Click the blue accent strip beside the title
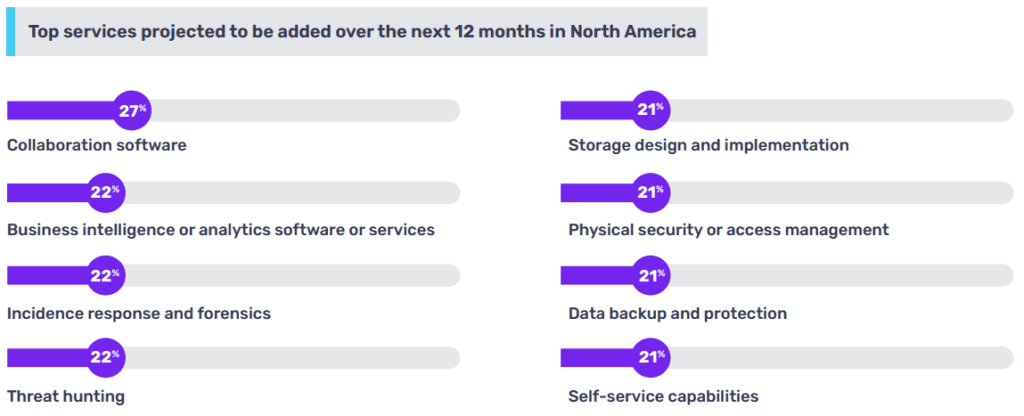This screenshot has width=1024, height=416. [x=10, y=31]
